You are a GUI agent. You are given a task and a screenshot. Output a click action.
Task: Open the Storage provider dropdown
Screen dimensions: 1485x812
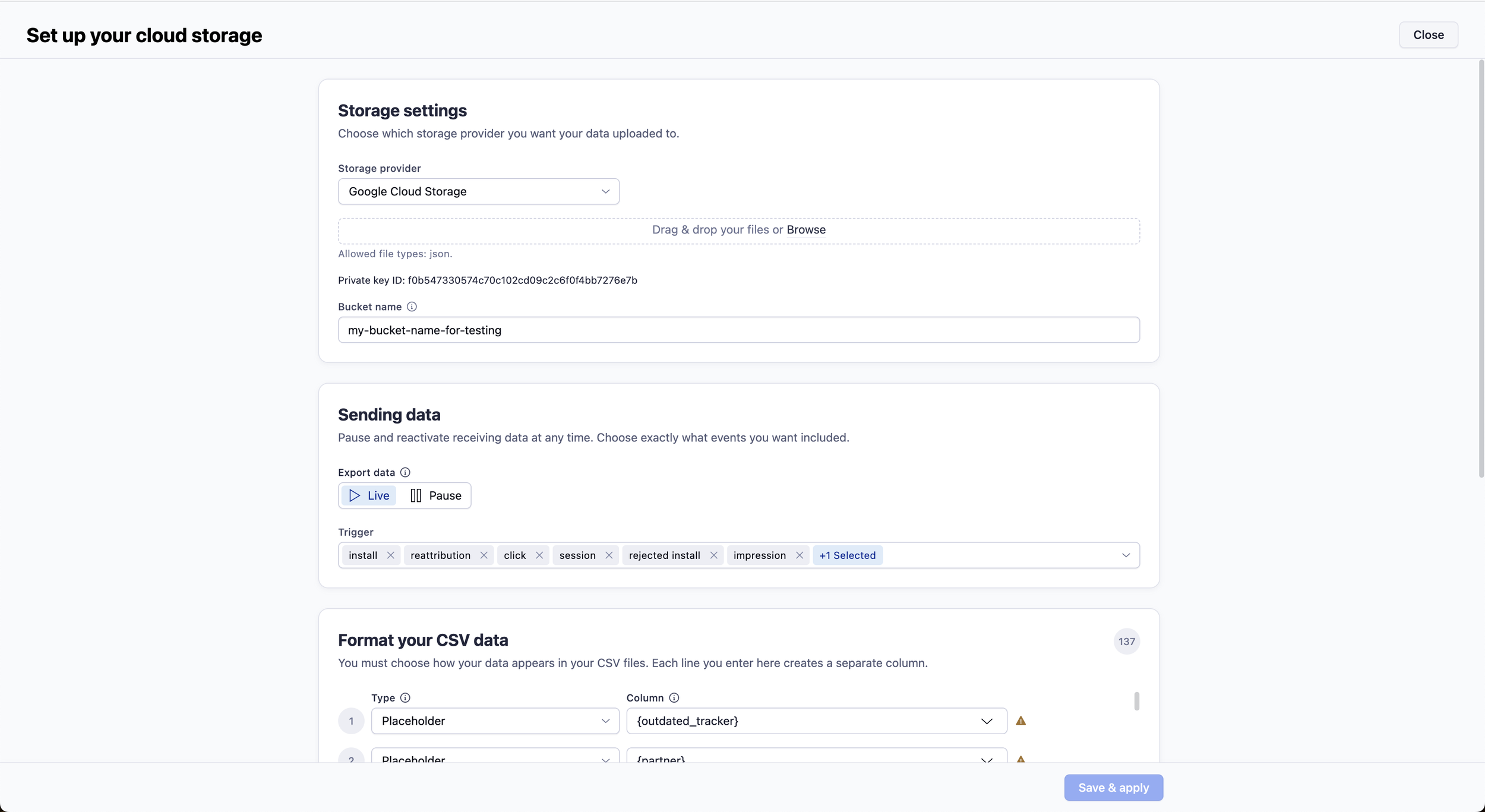click(x=478, y=191)
